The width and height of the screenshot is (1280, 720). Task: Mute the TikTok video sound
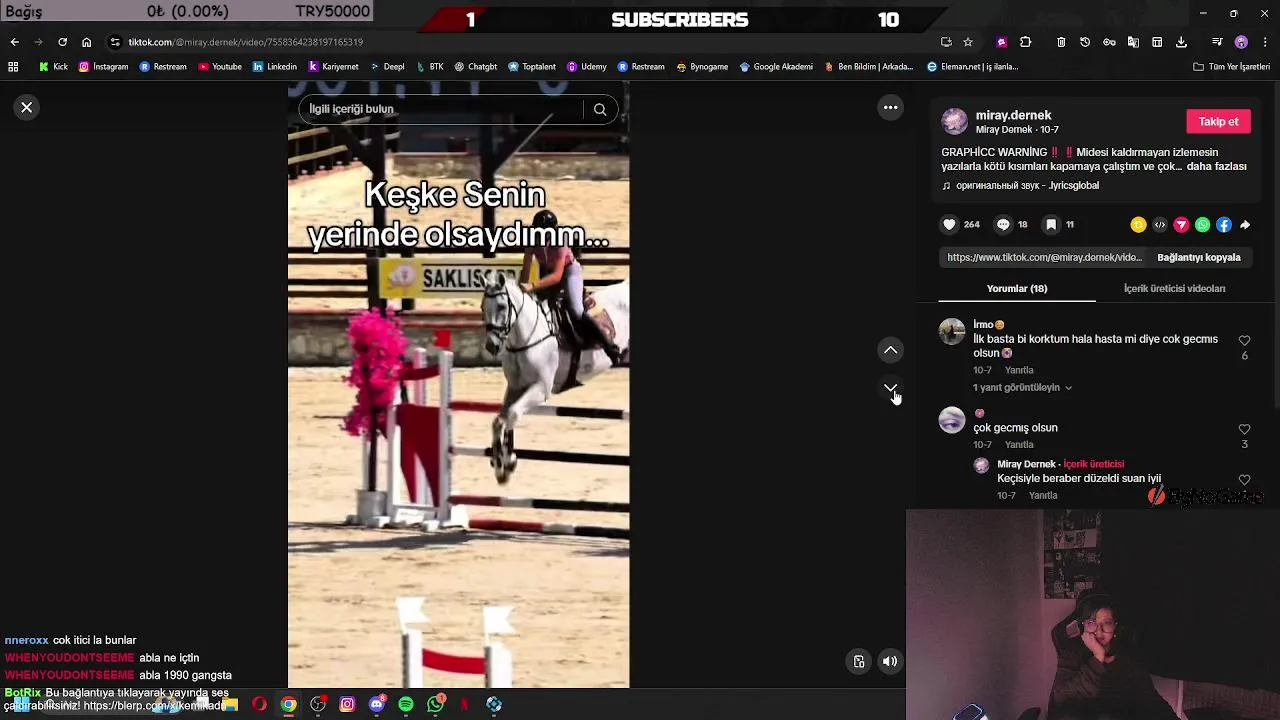(x=889, y=661)
